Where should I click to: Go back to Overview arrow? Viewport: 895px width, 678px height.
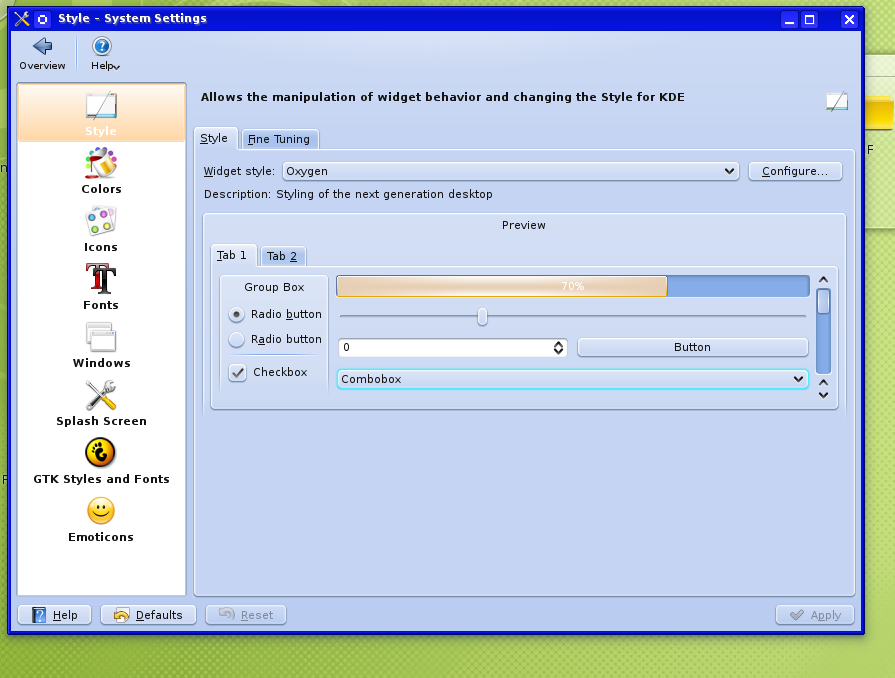pyautogui.click(x=42, y=54)
